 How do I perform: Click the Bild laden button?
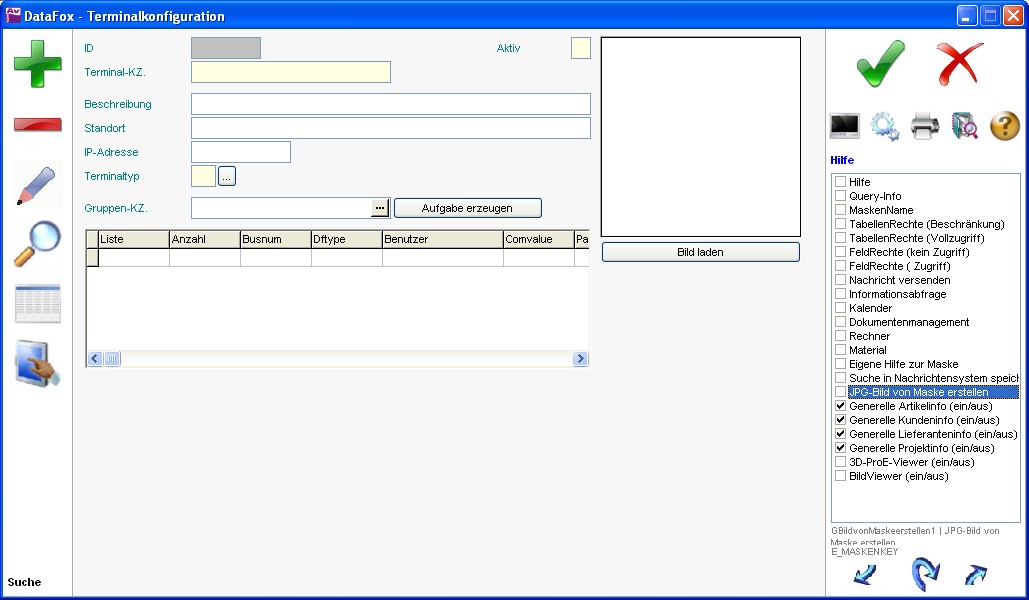click(x=700, y=252)
